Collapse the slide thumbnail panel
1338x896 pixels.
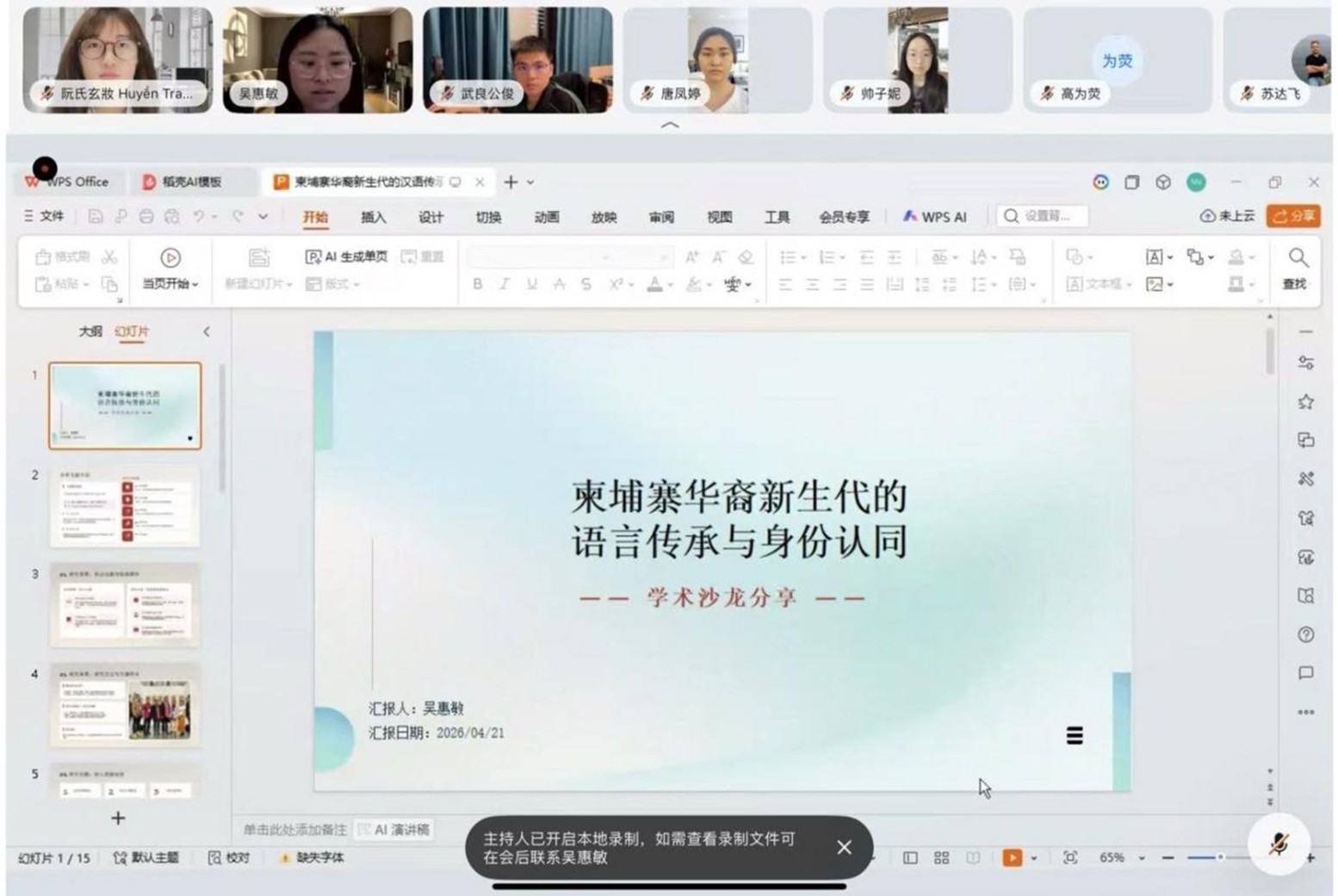[207, 331]
